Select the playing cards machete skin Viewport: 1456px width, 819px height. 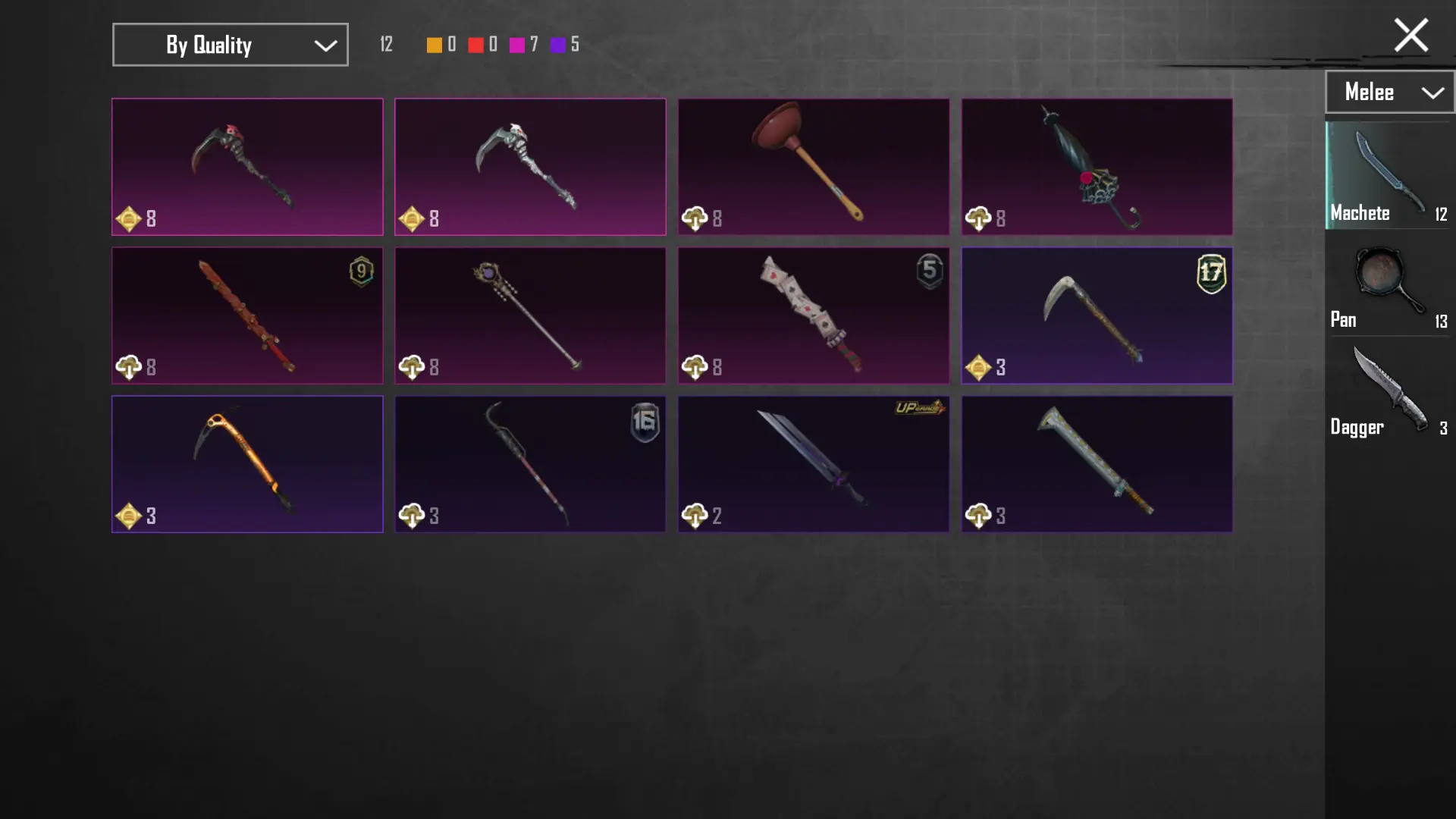(814, 315)
